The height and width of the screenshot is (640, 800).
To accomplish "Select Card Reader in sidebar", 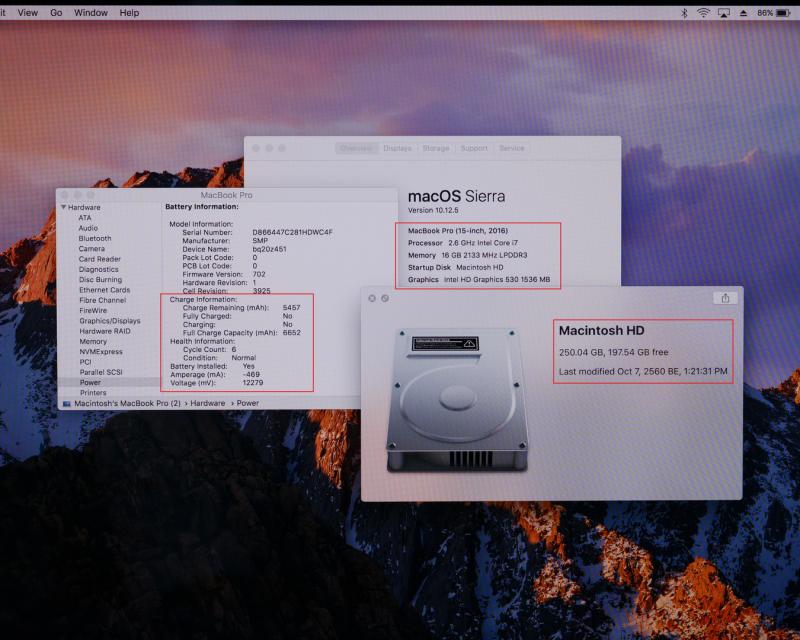I will tap(100, 259).
